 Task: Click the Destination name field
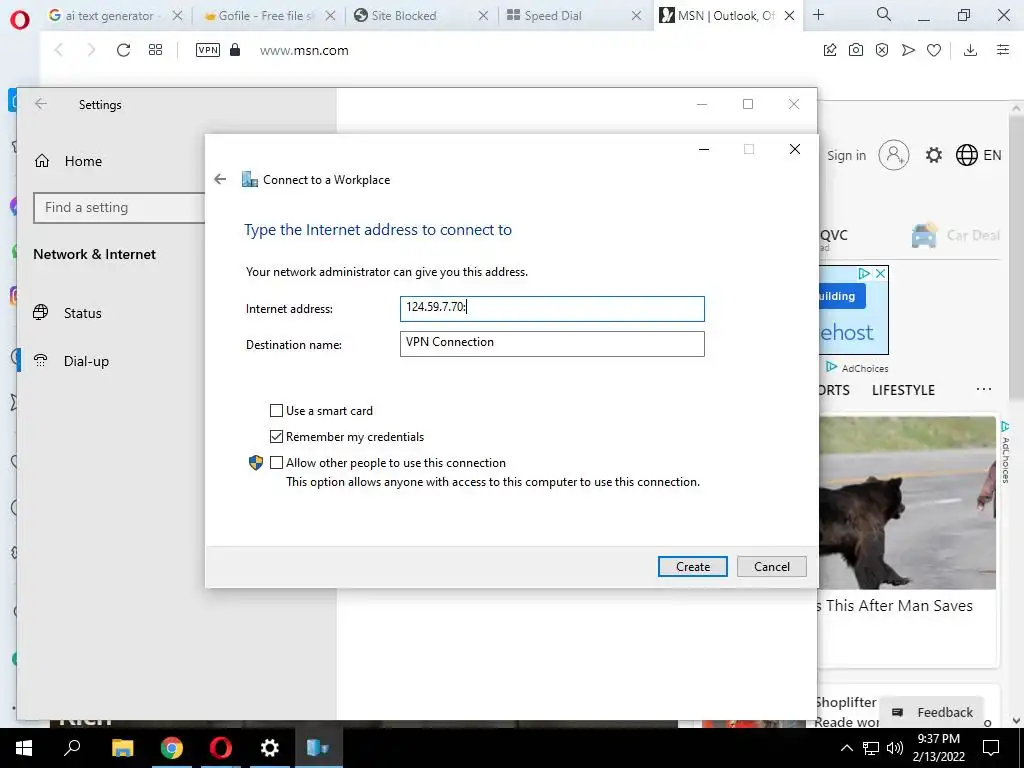pos(552,344)
